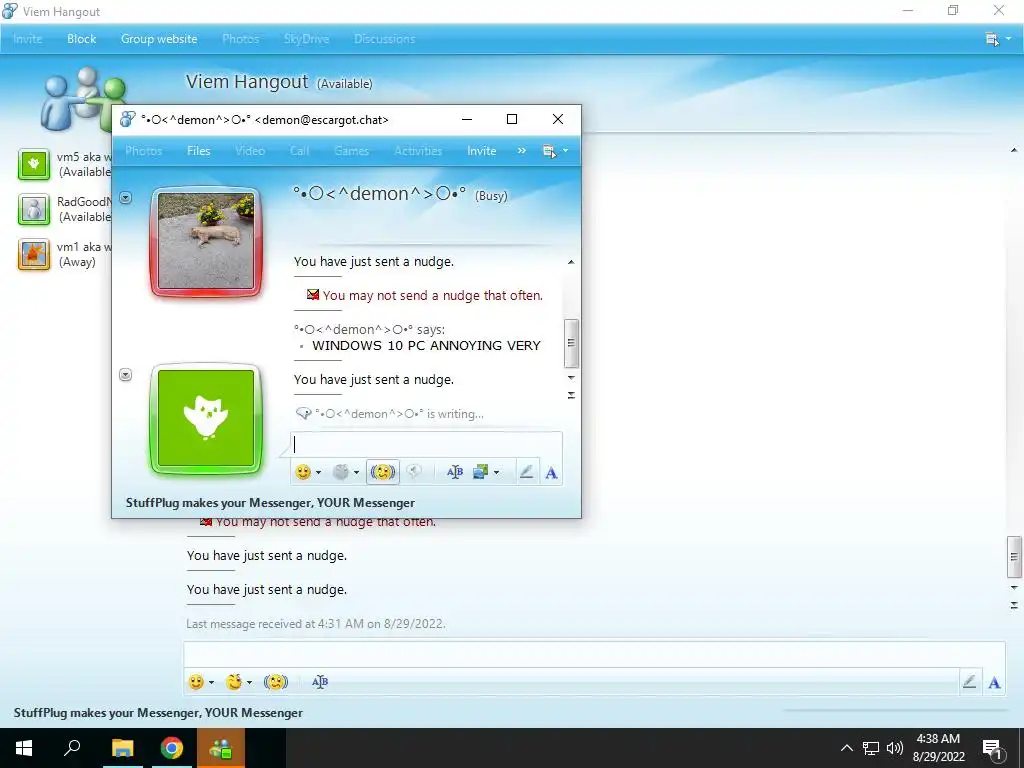Screen dimensions: 1024x768
Task: Click StuffPlug banner in demon chat window
Action: (270, 503)
